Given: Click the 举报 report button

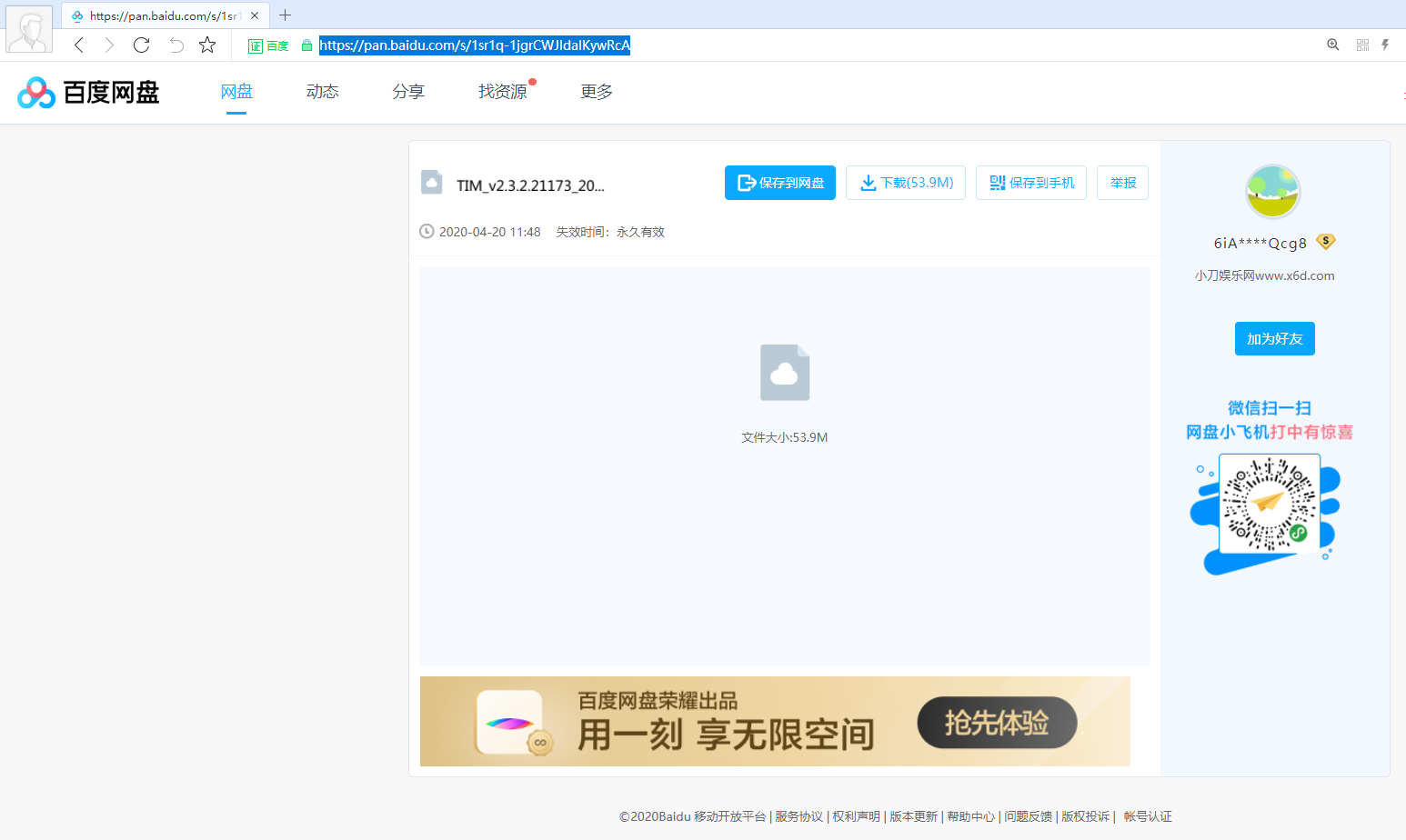Looking at the screenshot, I should tap(1123, 183).
